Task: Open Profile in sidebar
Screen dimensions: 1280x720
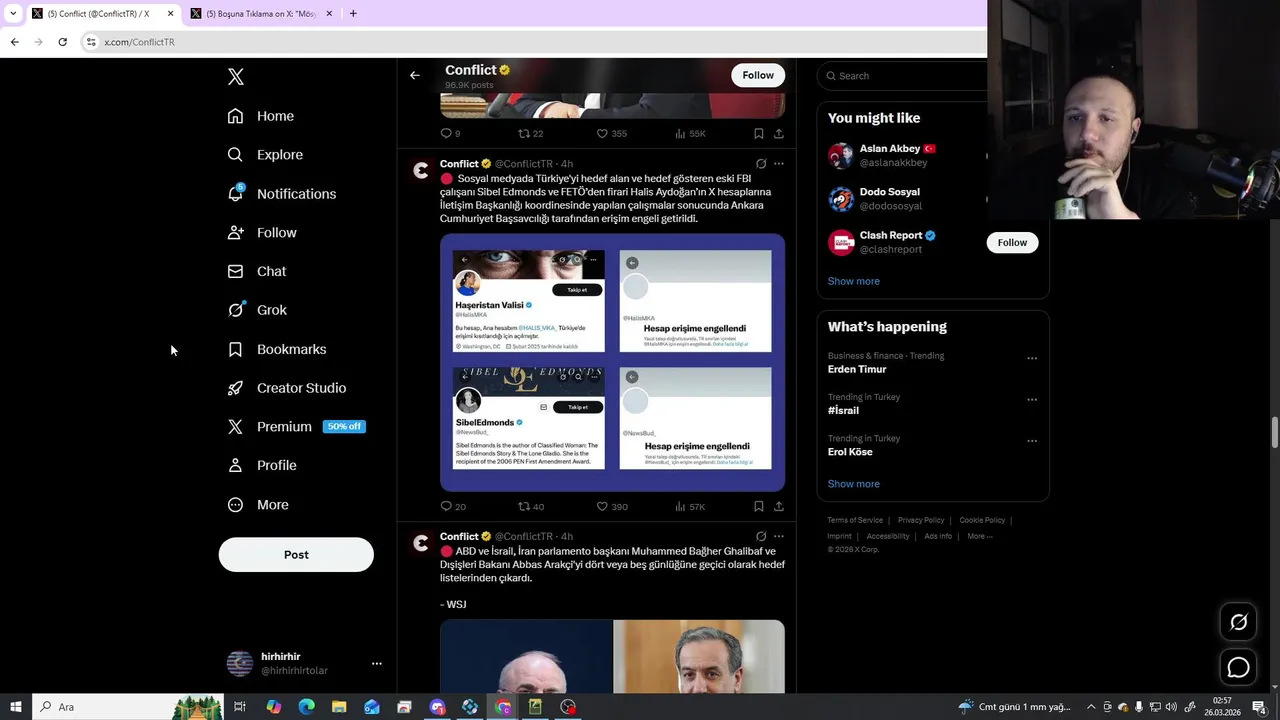Action: [262, 466]
